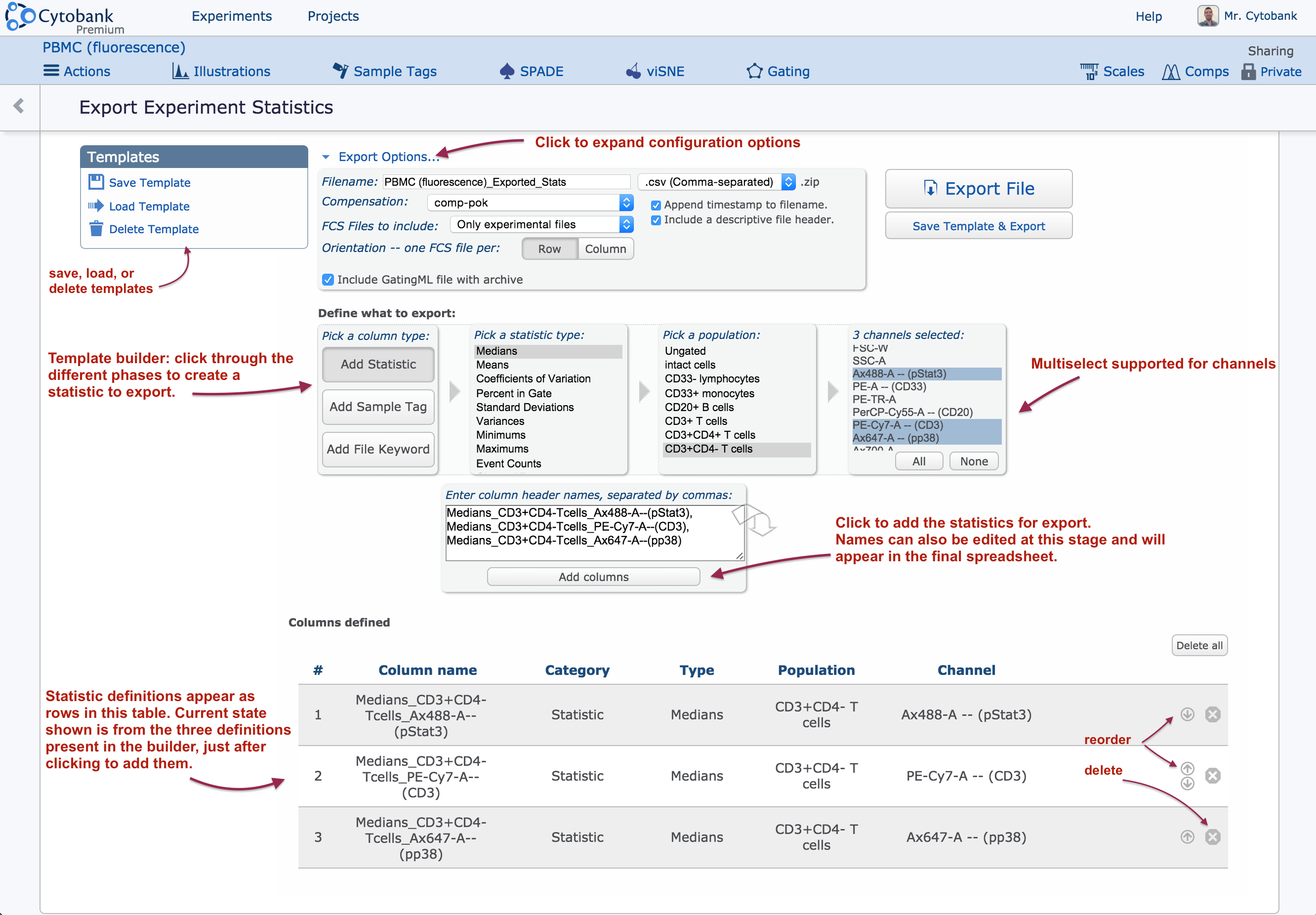
Task: Open the Actions hamburger menu icon
Action: click(x=51, y=71)
